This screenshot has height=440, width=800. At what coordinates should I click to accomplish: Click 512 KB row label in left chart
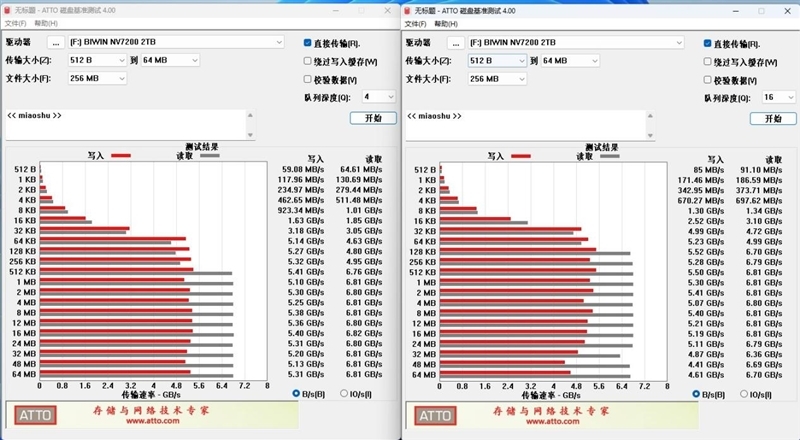22,272
